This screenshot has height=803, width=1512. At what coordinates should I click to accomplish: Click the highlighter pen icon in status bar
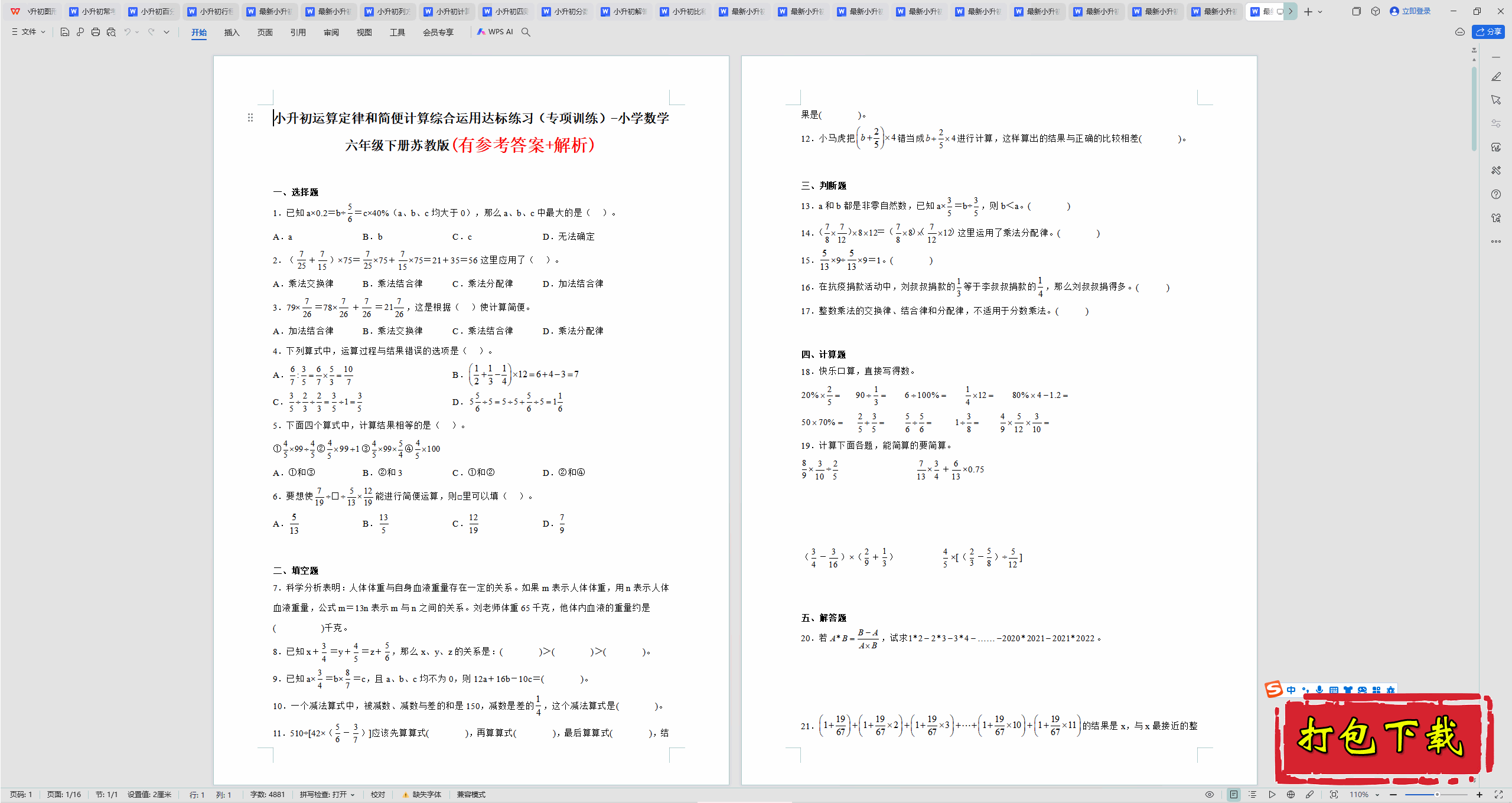tap(1309, 795)
